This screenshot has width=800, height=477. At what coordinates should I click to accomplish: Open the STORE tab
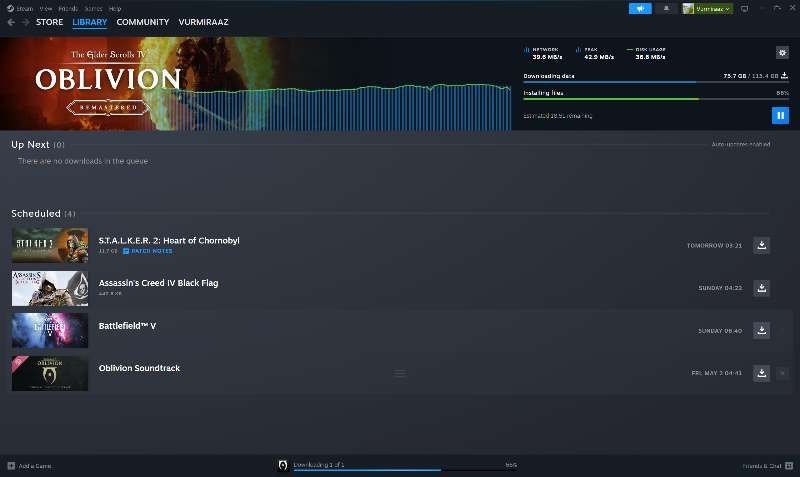click(49, 22)
